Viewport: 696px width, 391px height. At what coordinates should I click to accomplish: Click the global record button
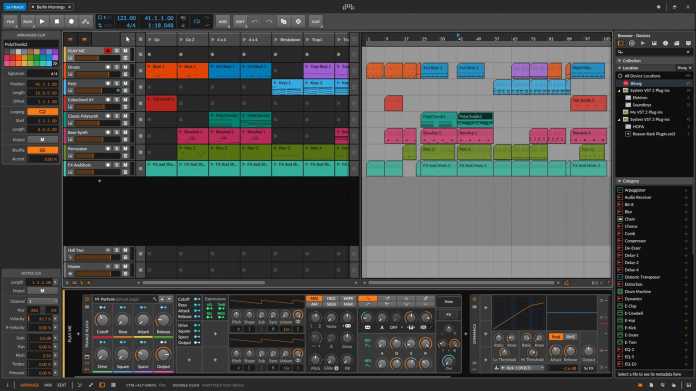click(71, 21)
